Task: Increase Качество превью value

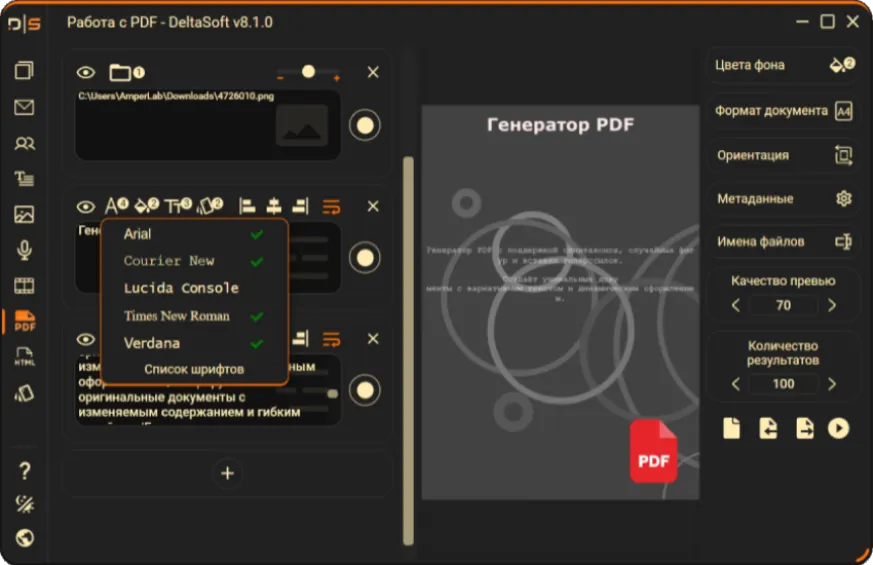Action: pos(832,305)
